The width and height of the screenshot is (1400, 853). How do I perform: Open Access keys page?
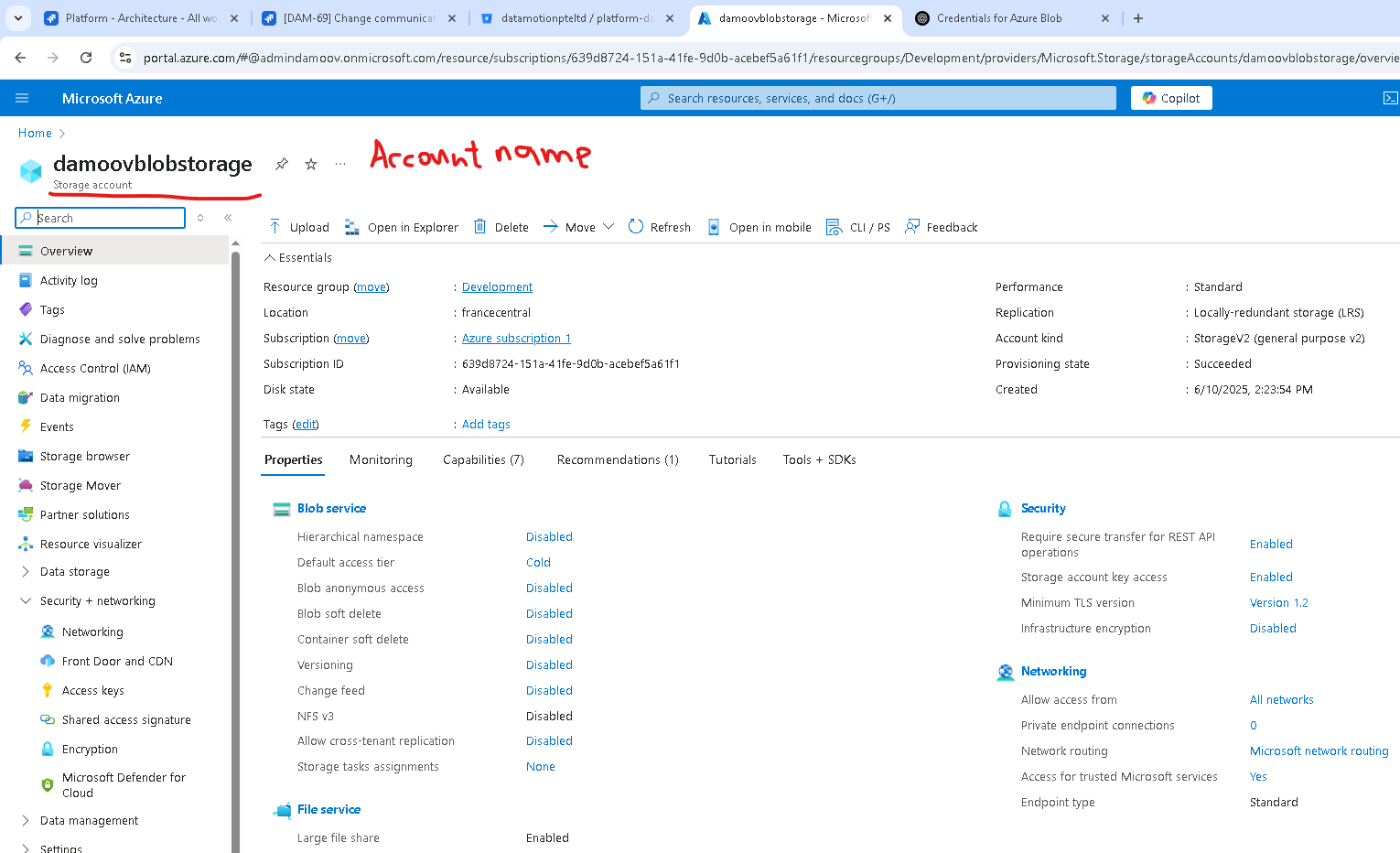pos(92,690)
